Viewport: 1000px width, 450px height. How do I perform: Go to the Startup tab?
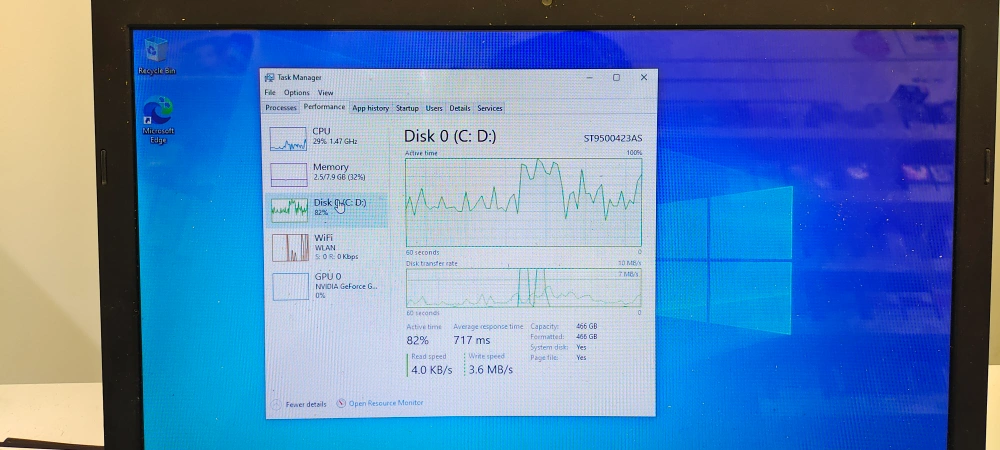(x=407, y=108)
